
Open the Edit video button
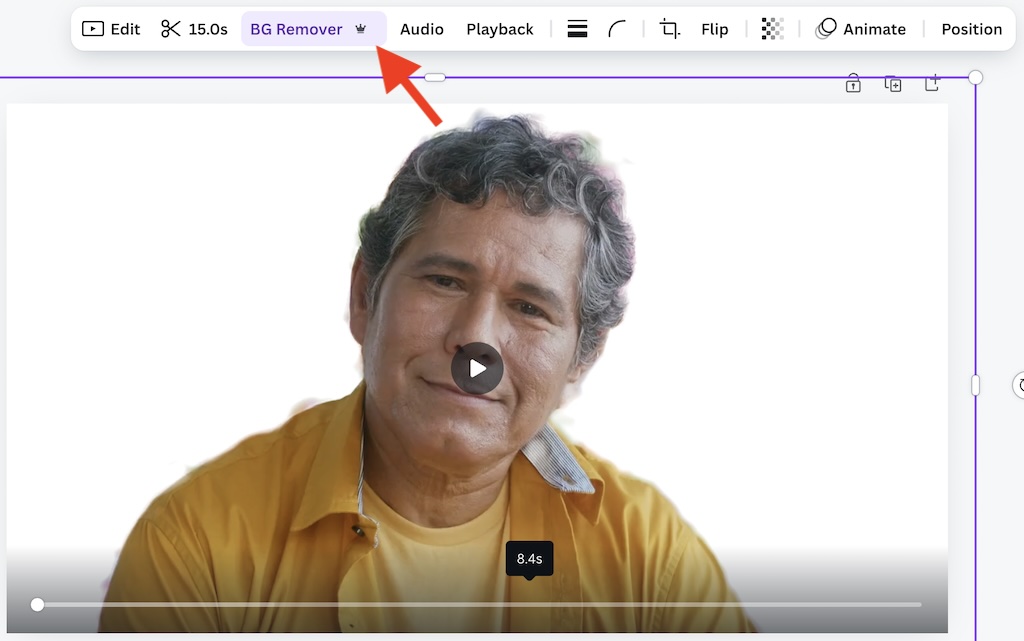pos(111,29)
